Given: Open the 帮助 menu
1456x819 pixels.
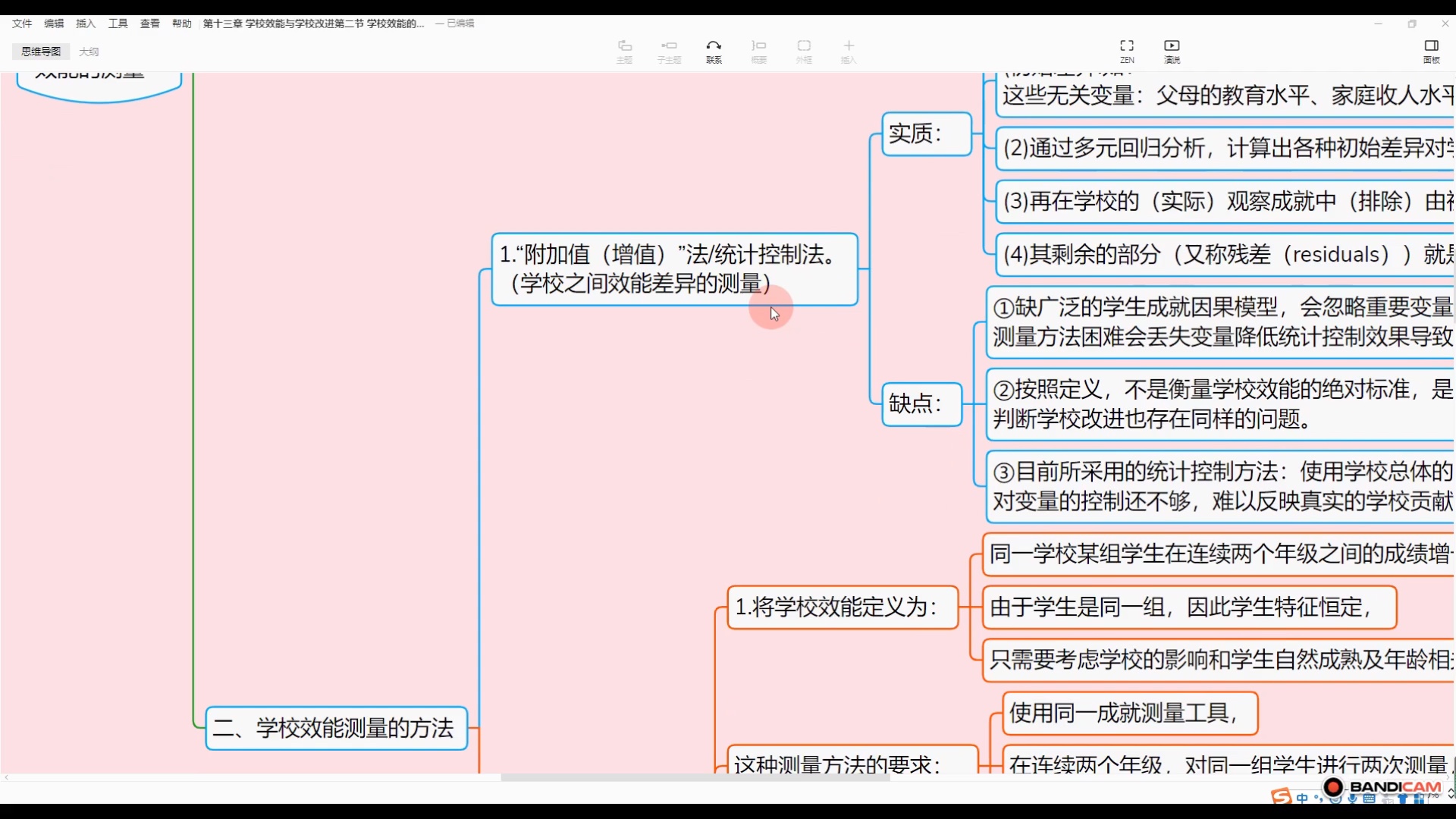Looking at the screenshot, I should pyautogui.click(x=182, y=24).
